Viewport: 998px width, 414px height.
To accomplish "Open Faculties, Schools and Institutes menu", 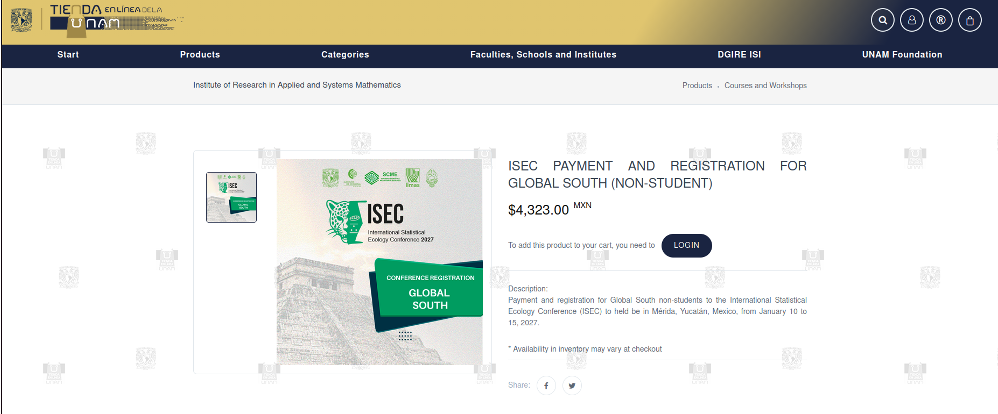I will point(543,55).
